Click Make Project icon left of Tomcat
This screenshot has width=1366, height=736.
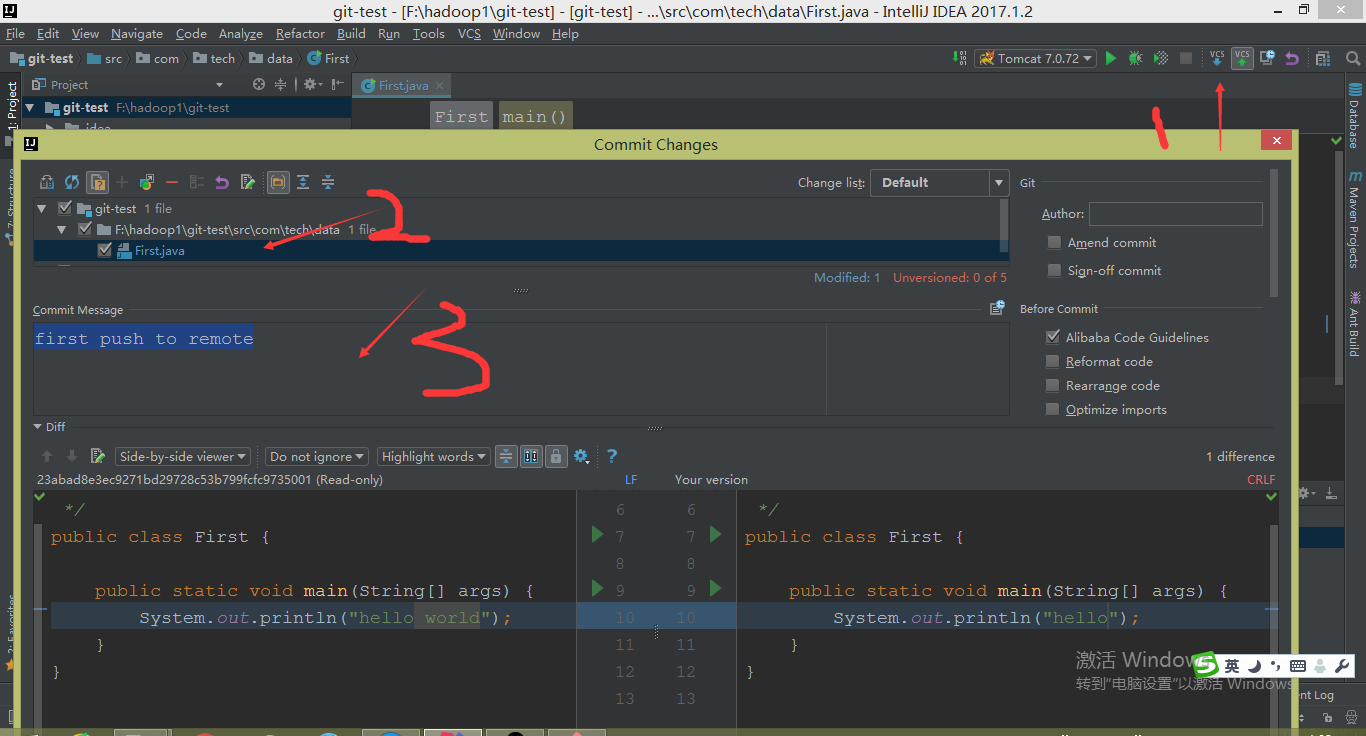coord(961,59)
